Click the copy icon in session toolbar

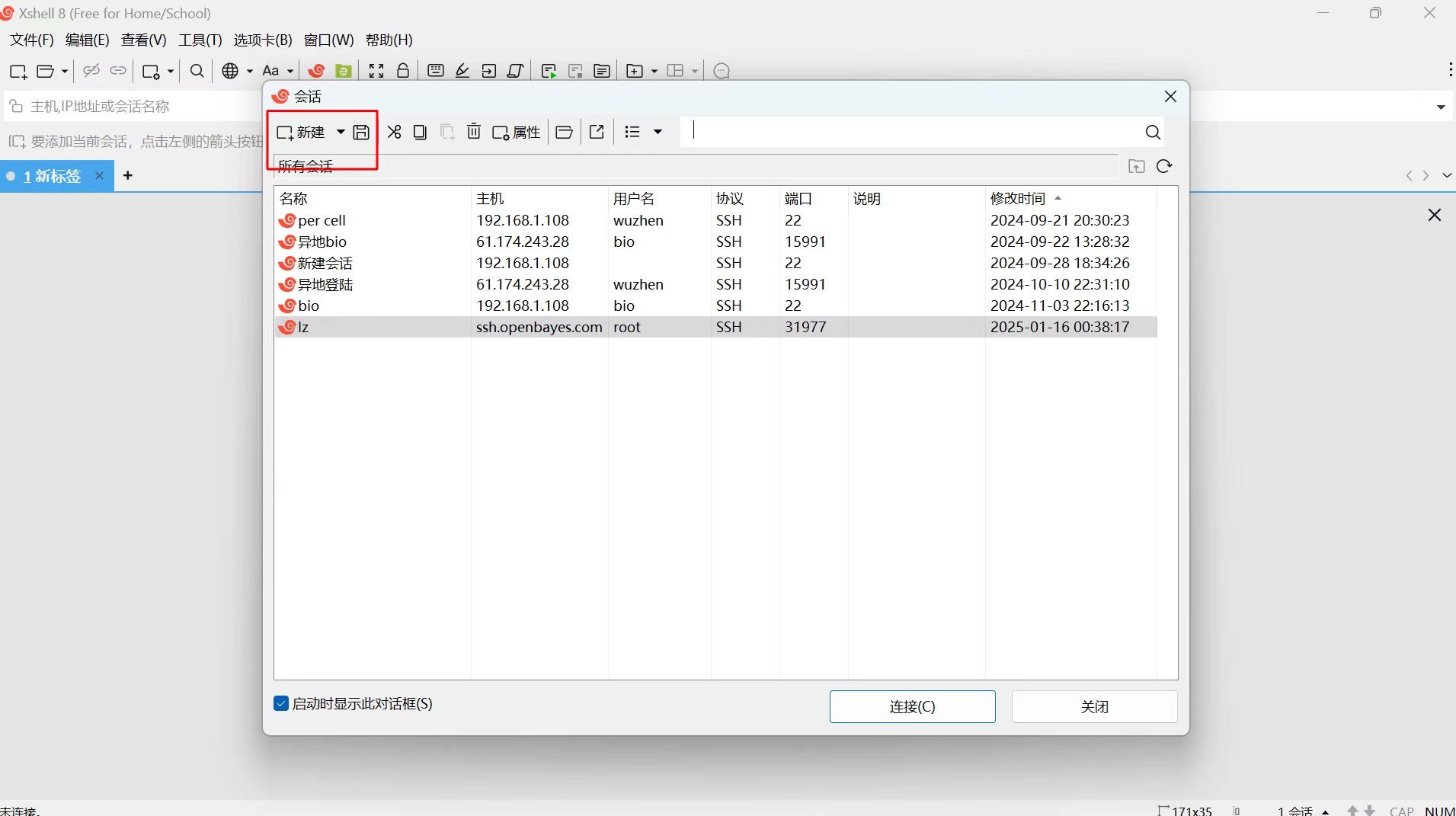420,133
